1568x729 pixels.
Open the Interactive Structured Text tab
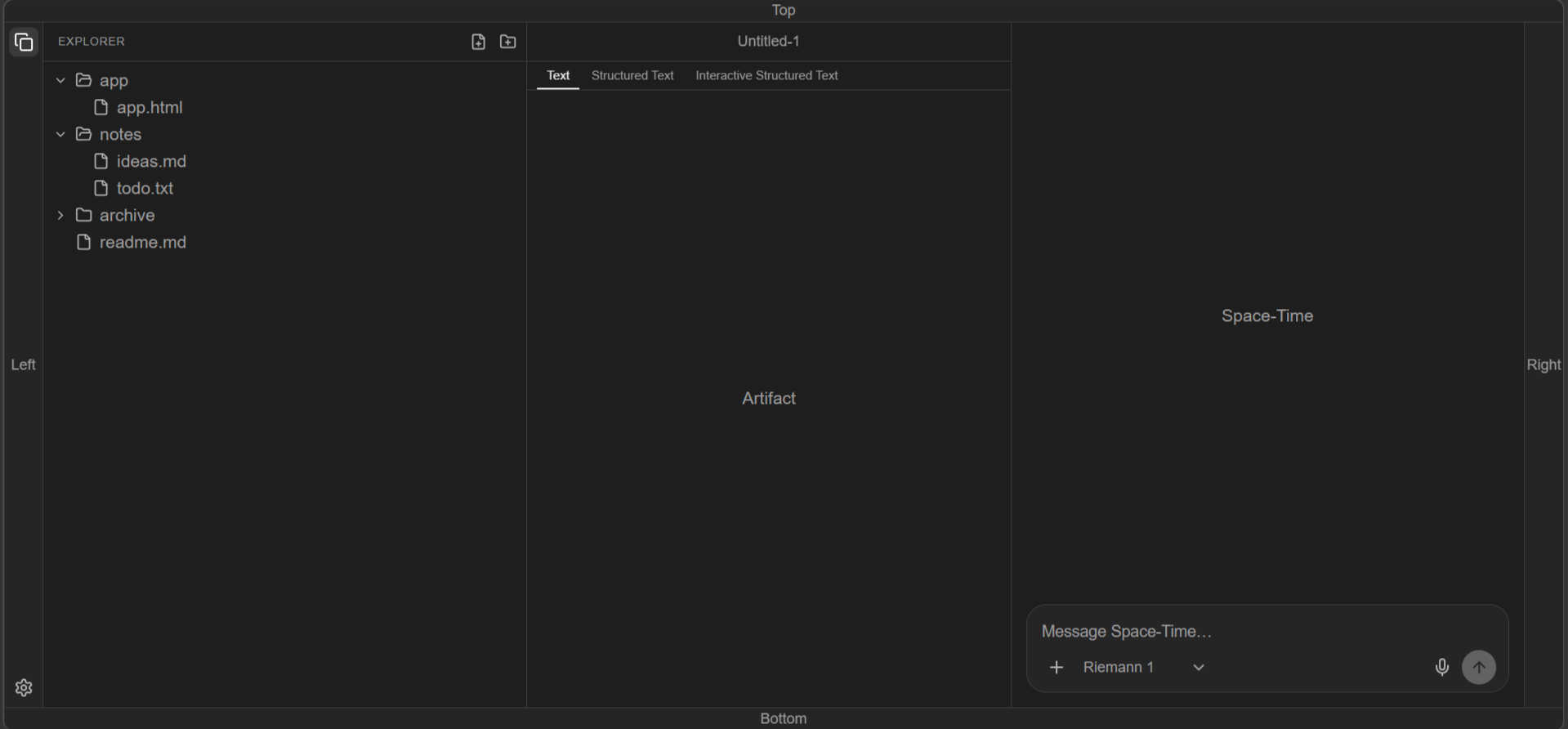(766, 75)
